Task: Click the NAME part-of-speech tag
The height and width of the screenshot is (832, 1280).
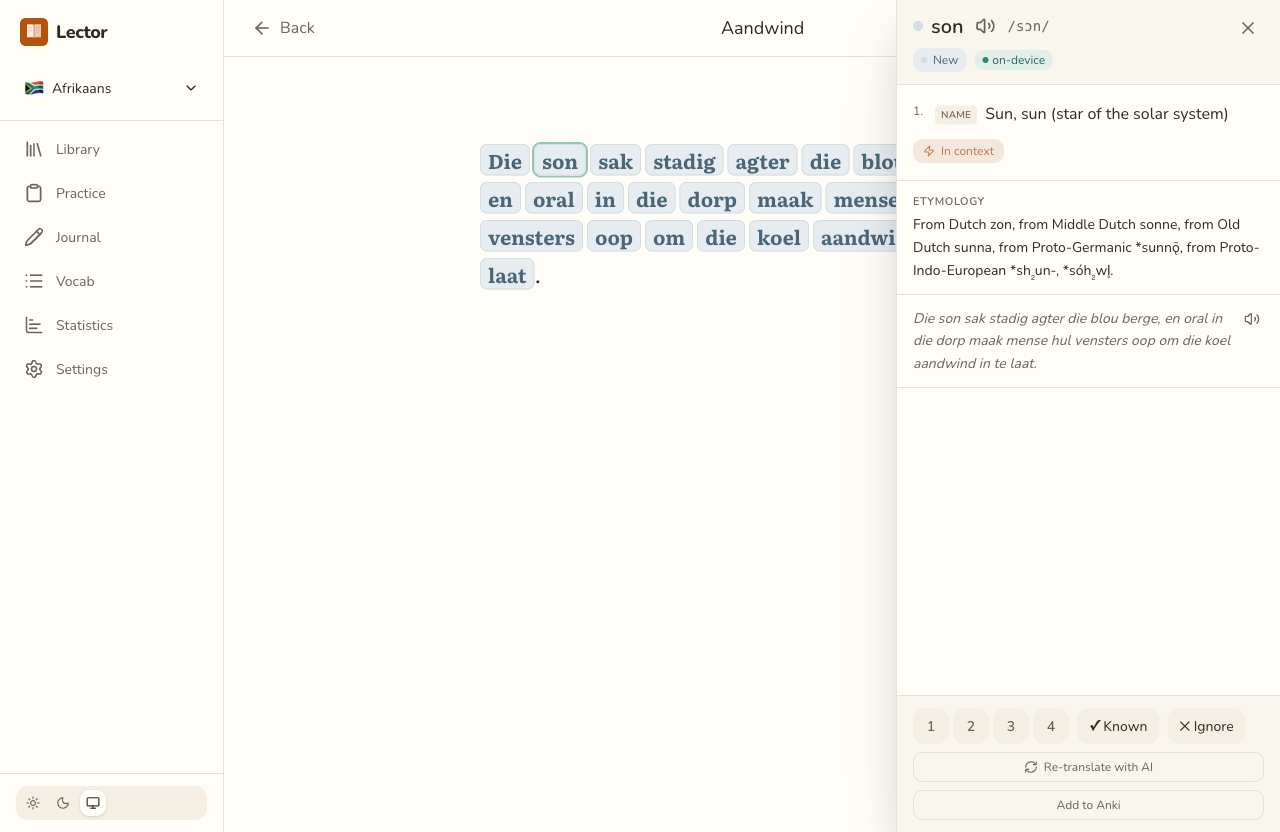Action: tap(956, 115)
